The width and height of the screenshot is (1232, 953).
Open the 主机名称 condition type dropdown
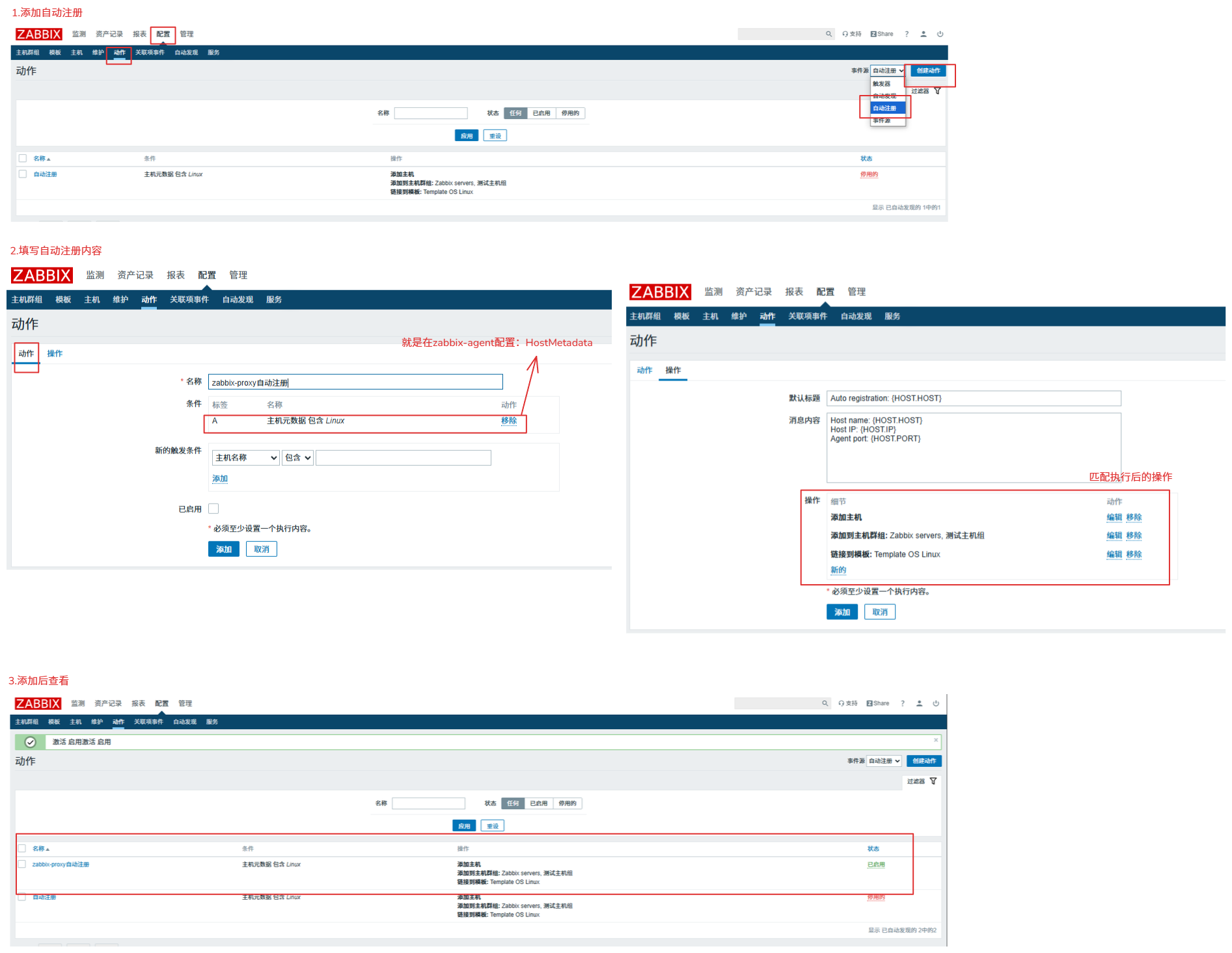(x=245, y=458)
